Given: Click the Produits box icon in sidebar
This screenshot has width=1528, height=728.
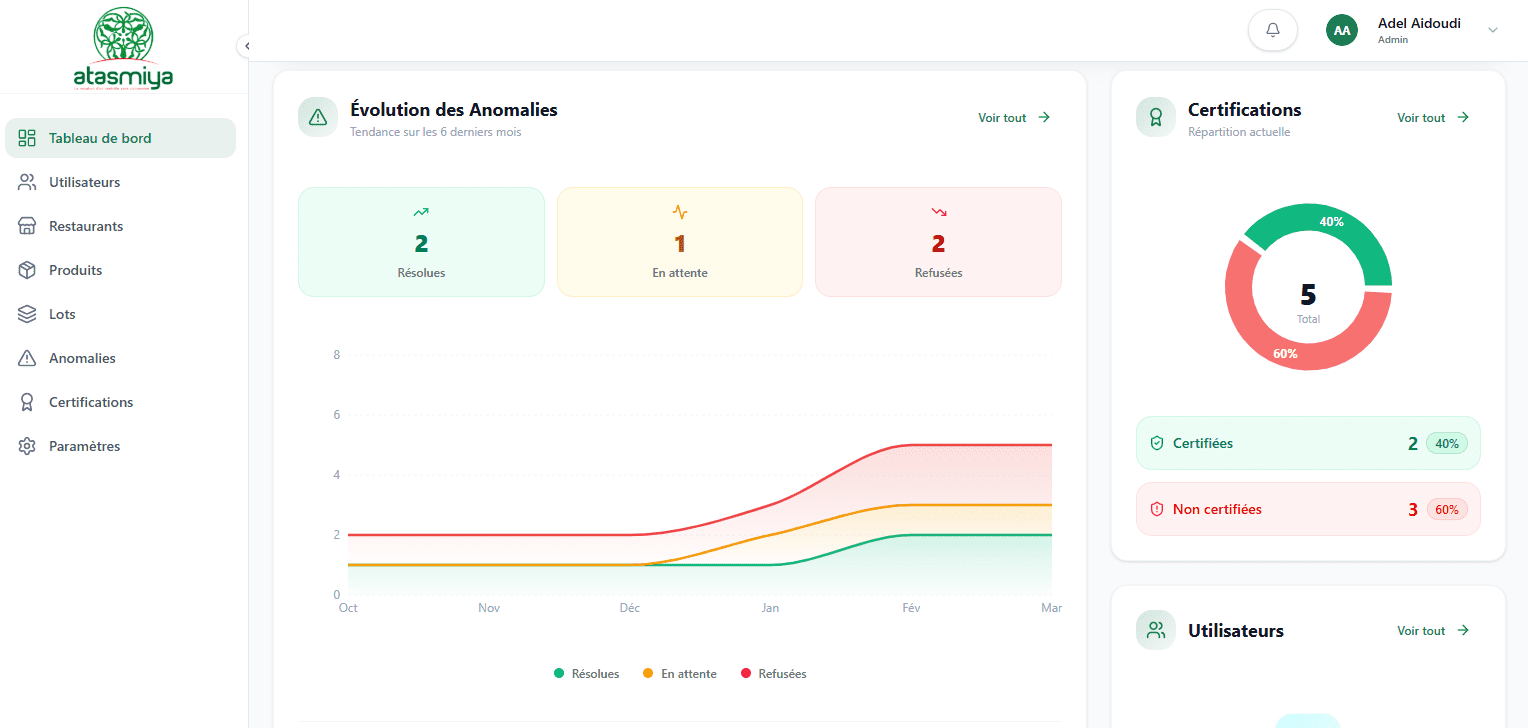Looking at the screenshot, I should (x=28, y=270).
